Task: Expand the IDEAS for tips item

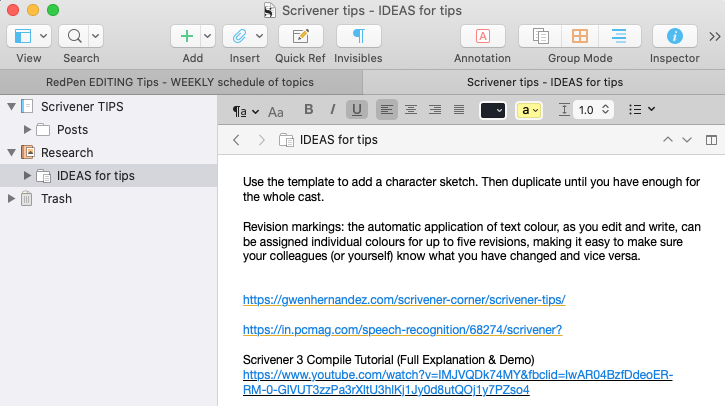Action: point(27,175)
